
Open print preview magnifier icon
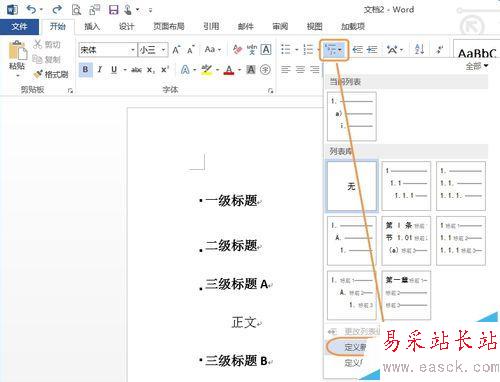pyautogui.click(x=76, y=10)
